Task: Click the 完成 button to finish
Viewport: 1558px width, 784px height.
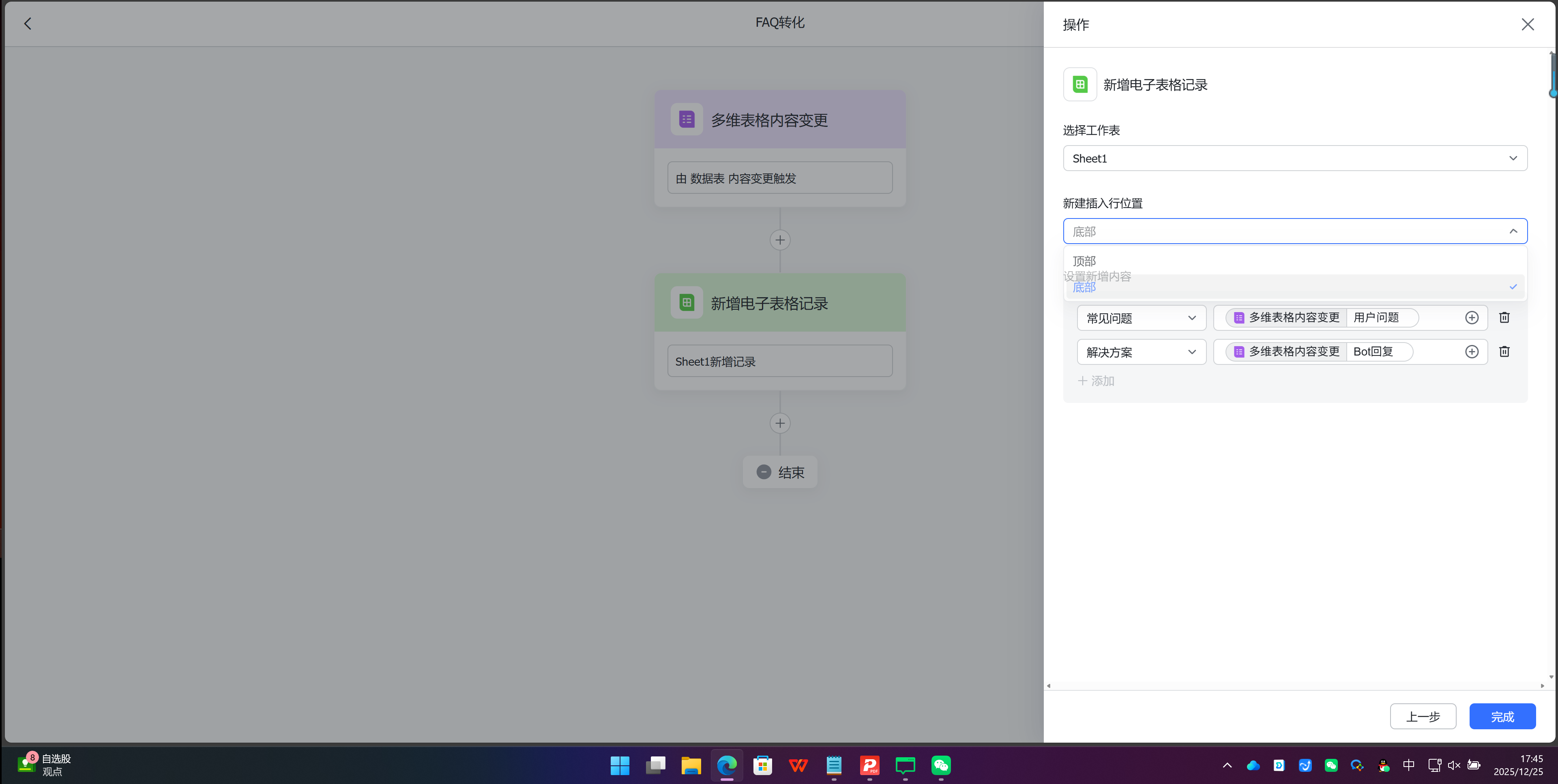Action: tap(1502, 716)
